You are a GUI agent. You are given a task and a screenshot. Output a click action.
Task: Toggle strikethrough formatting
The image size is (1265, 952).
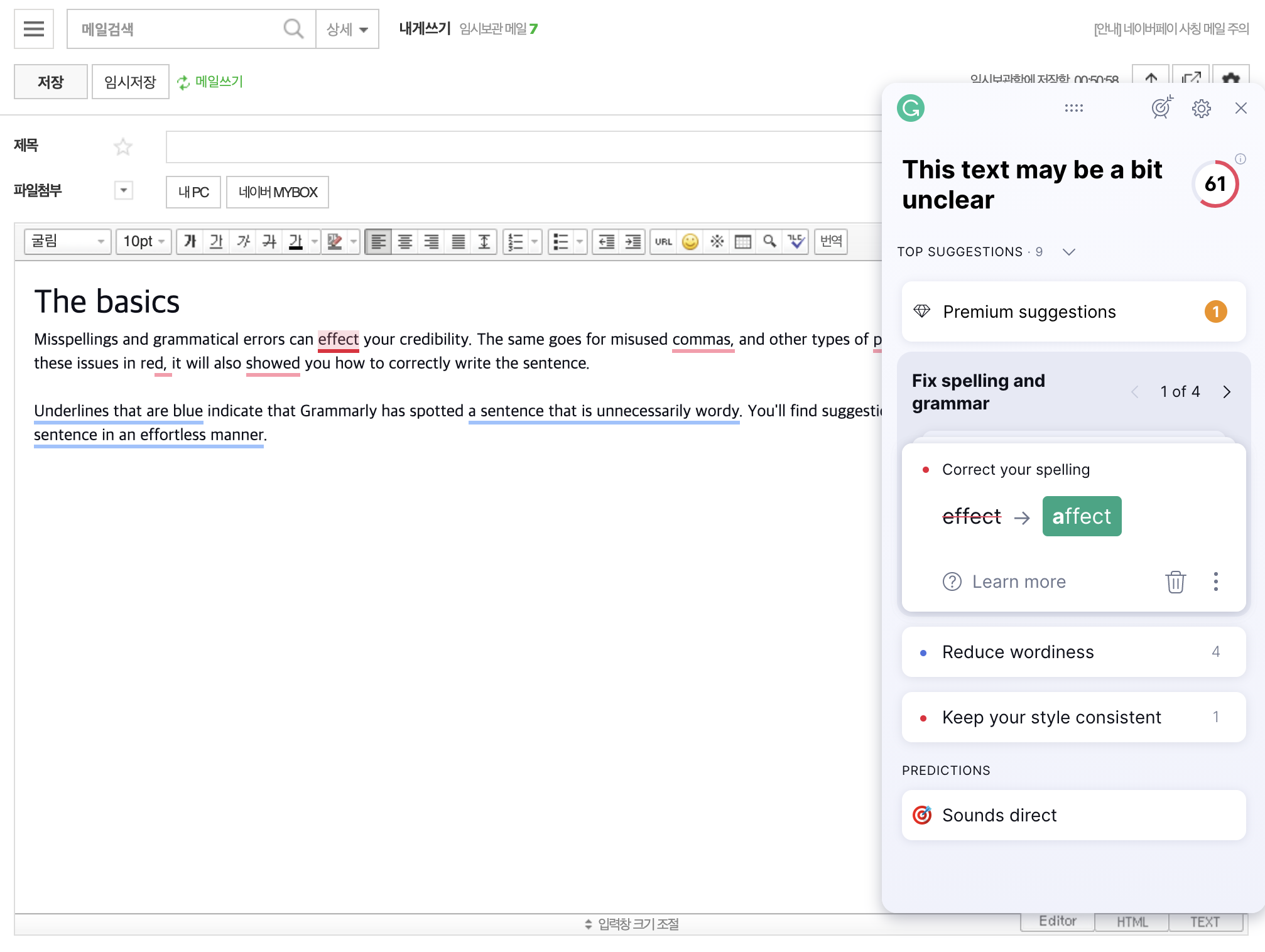tap(269, 242)
